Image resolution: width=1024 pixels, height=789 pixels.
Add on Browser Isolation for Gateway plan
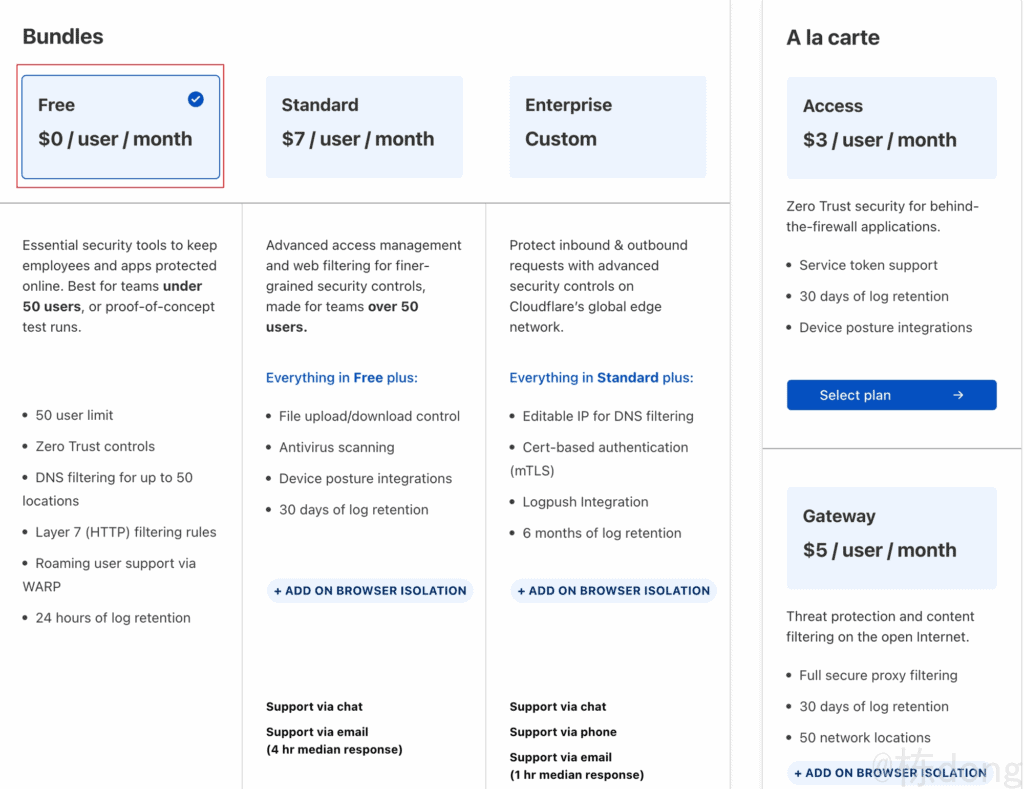(890, 773)
